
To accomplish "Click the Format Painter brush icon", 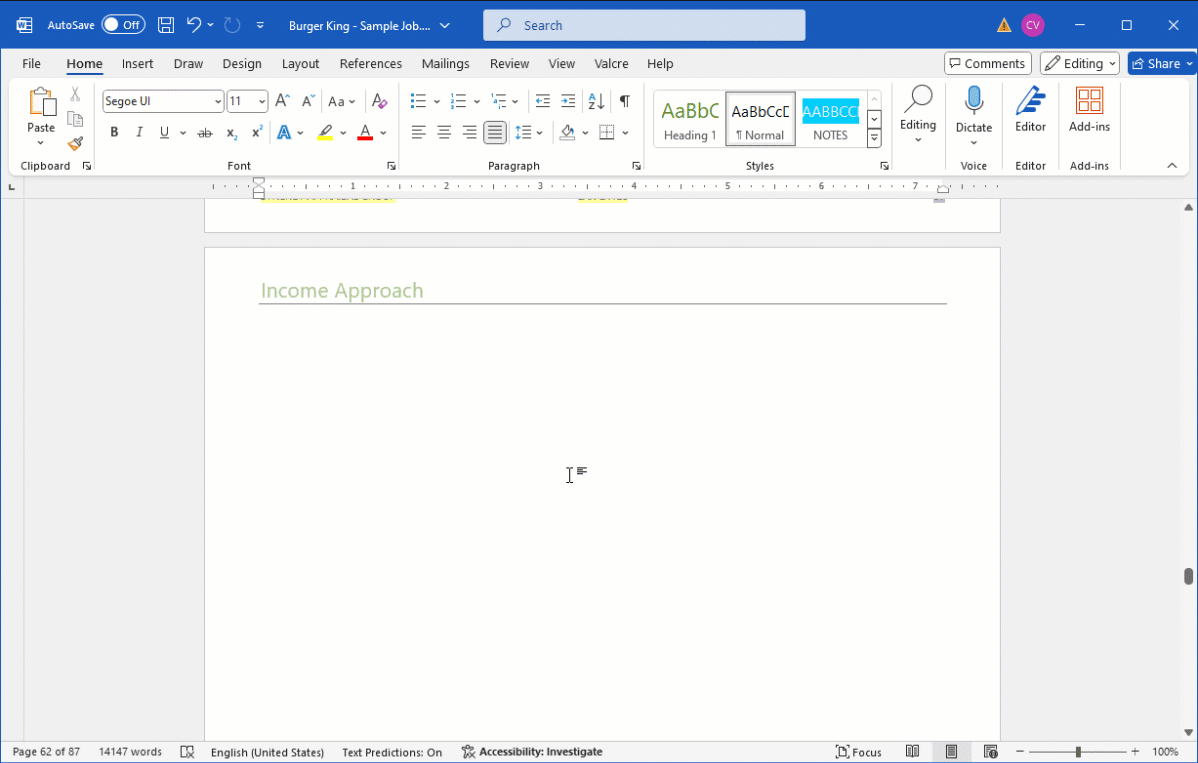I will pos(75,144).
